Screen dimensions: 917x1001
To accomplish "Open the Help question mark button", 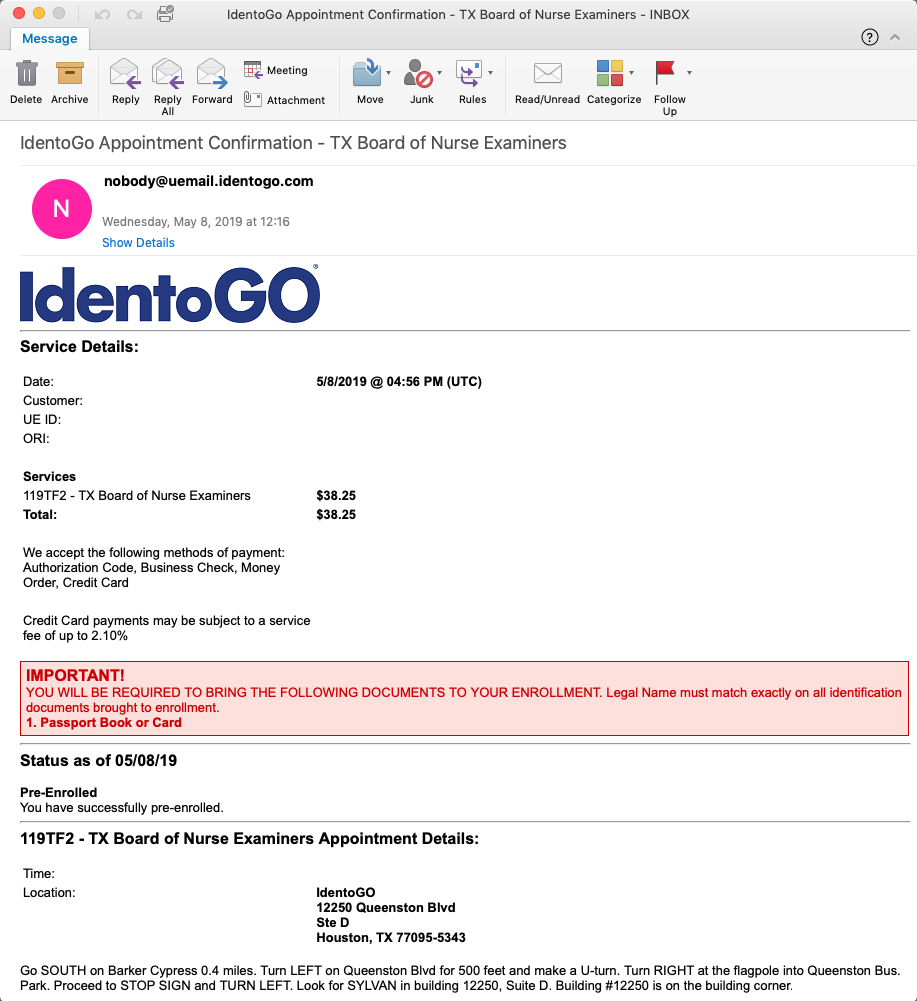I will tap(870, 37).
